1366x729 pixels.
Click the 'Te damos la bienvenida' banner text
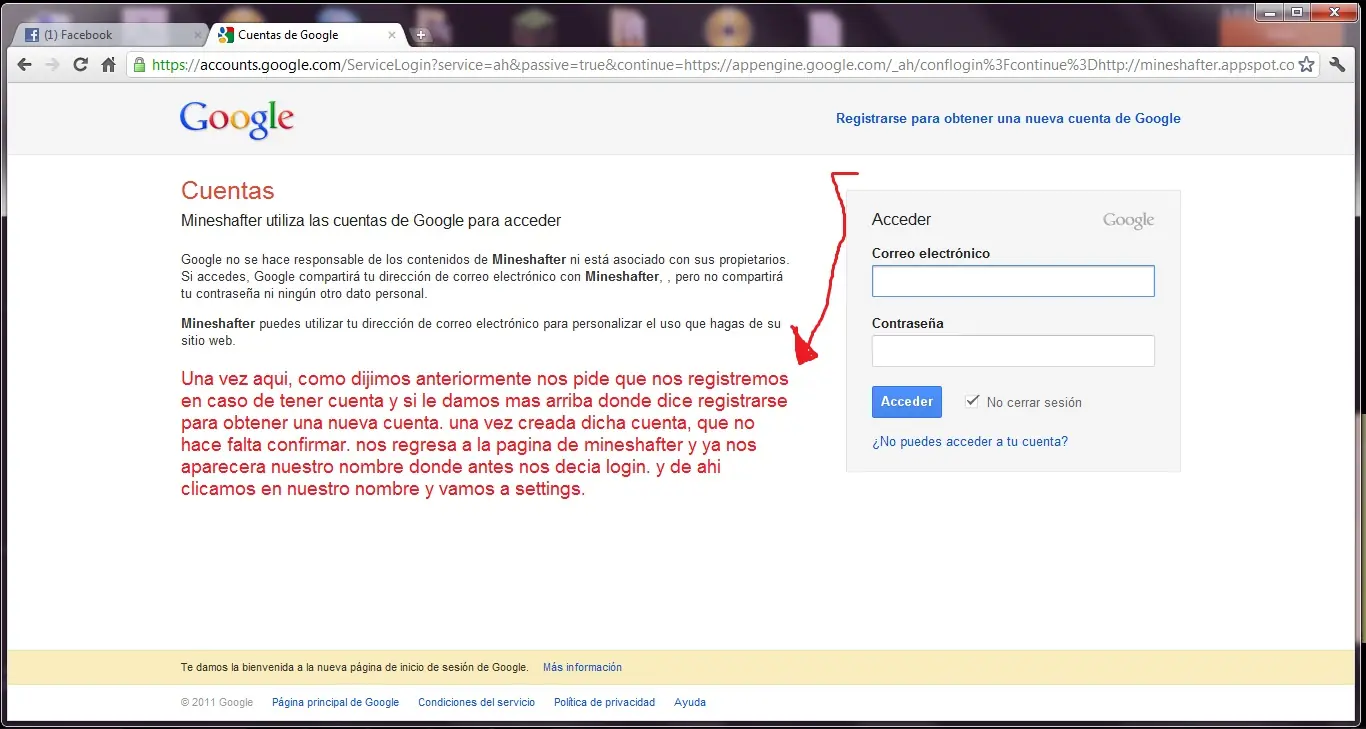point(354,667)
